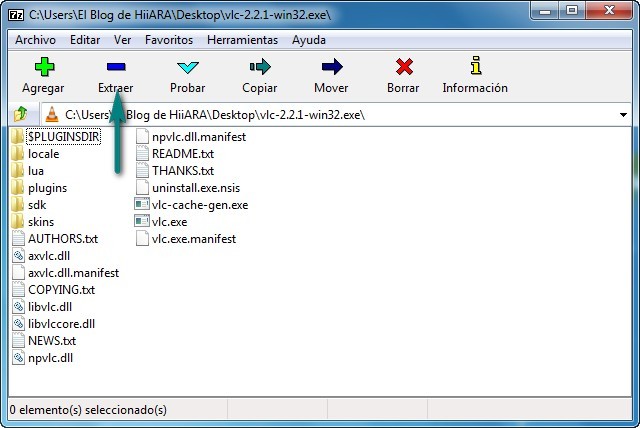Click the npvlc.dll file icon
Screen dimensions: 640x428
(x=18, y=358)
